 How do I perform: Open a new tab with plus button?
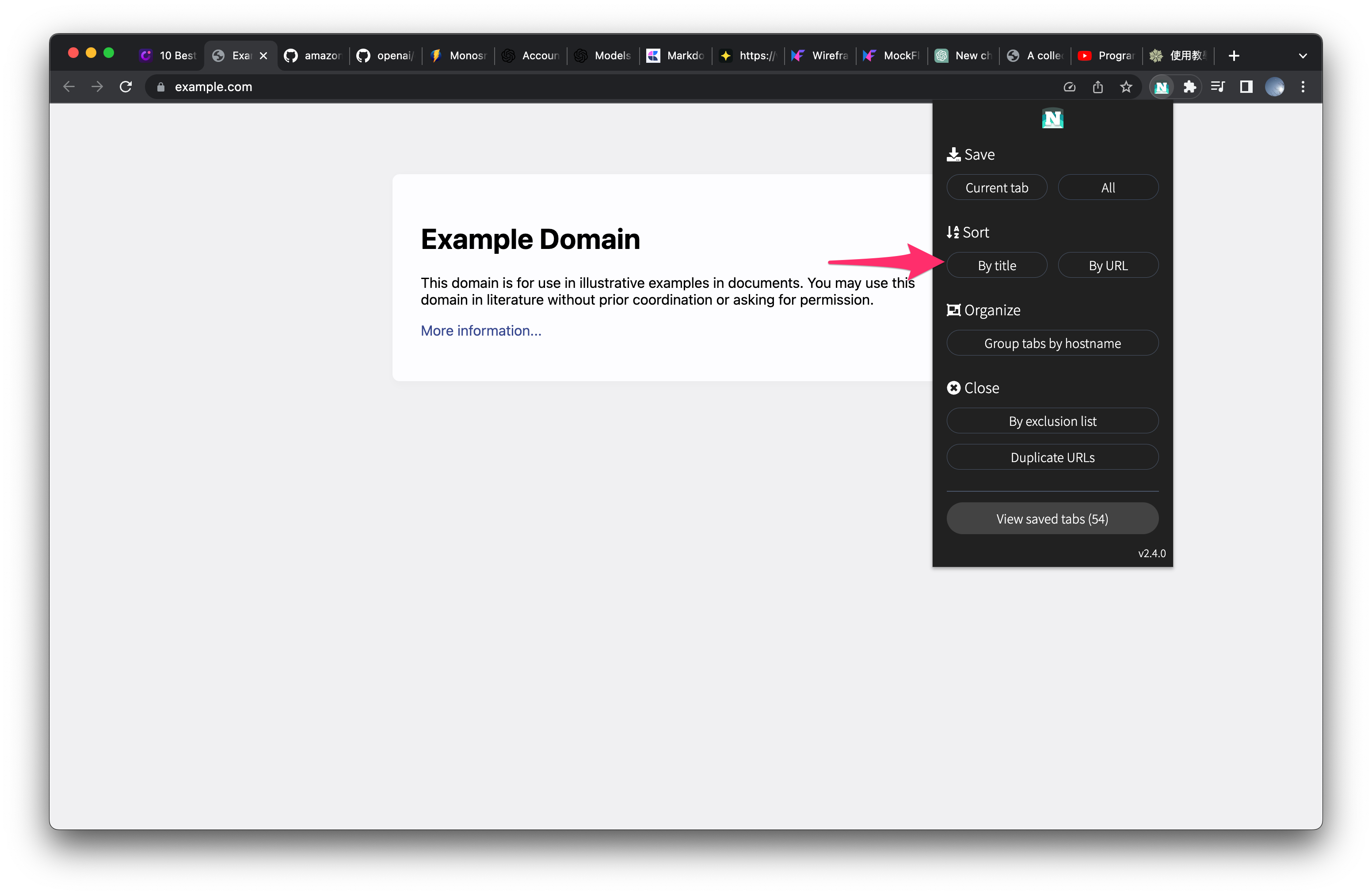(1234, 55)
